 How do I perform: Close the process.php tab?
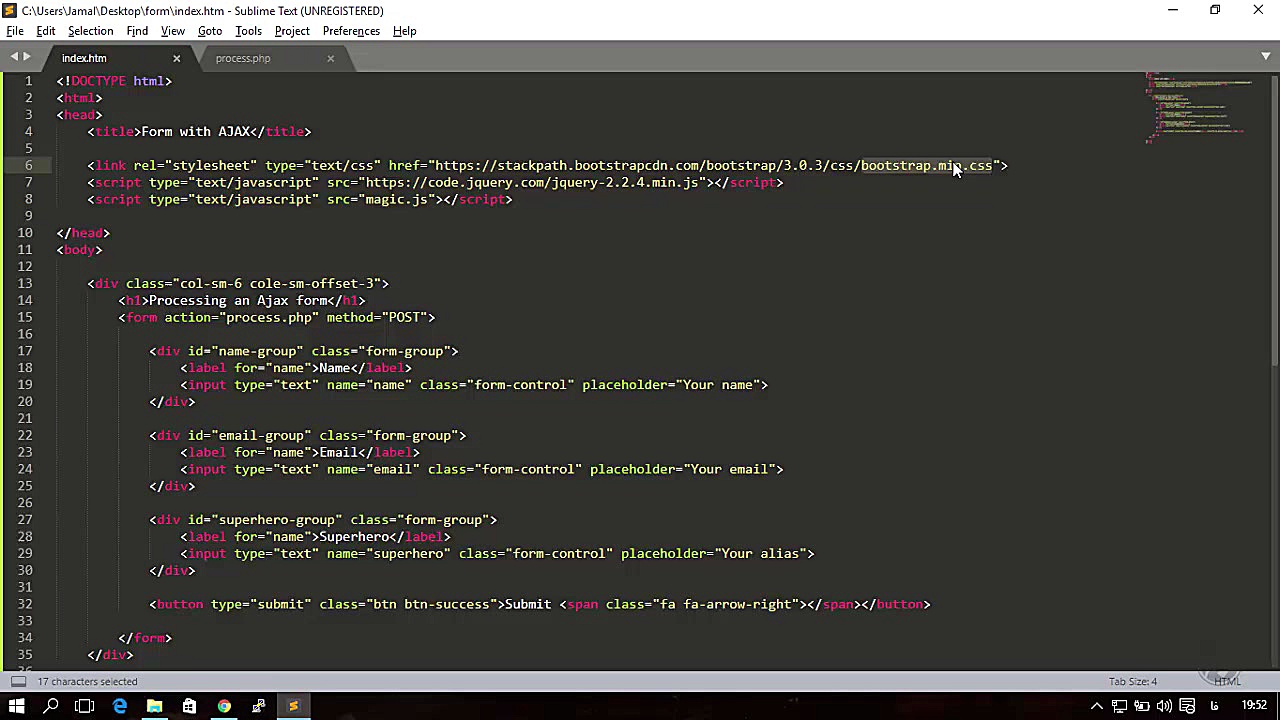(x=331, y=58)
